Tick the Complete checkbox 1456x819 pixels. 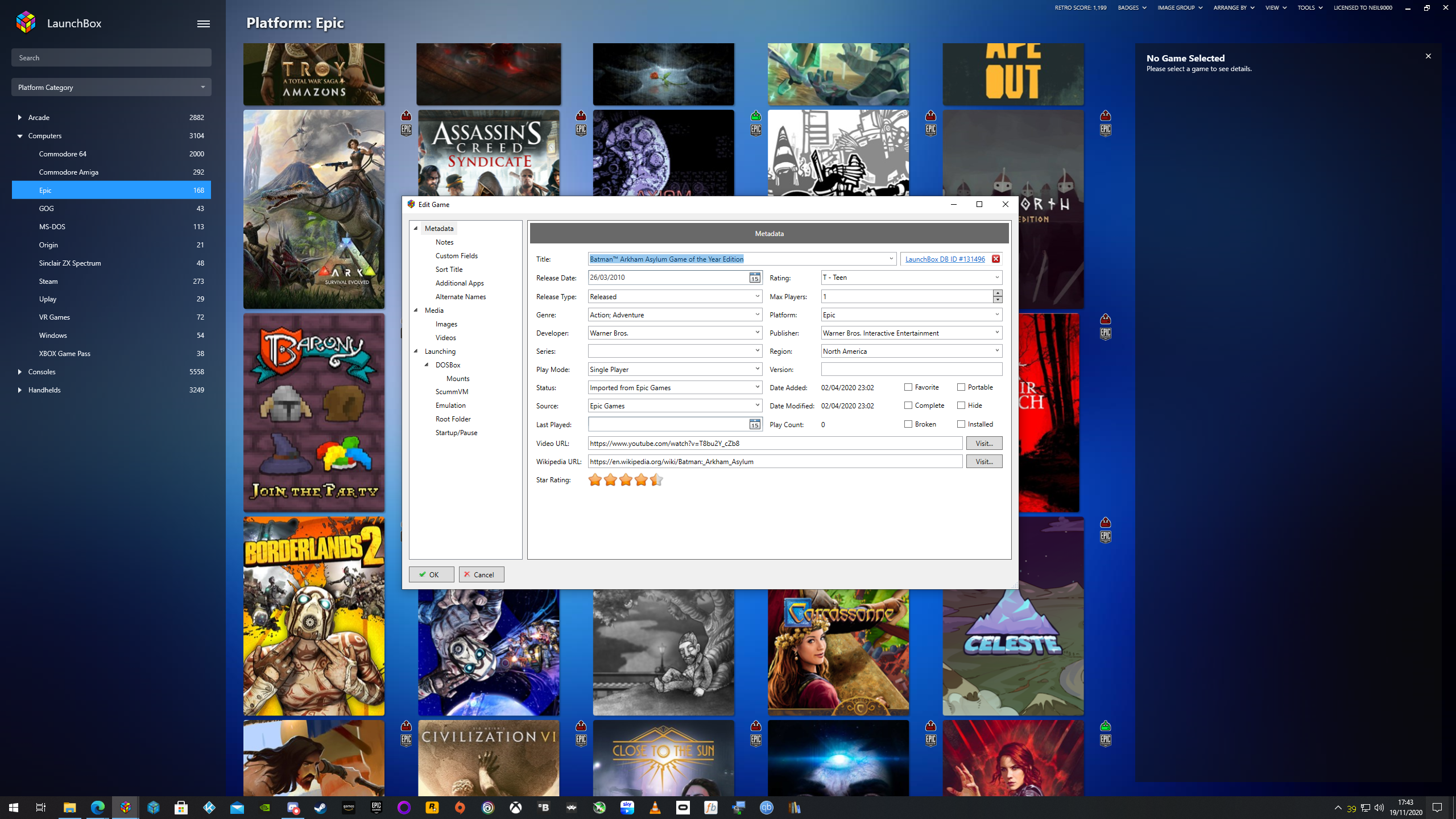point(908,406)
